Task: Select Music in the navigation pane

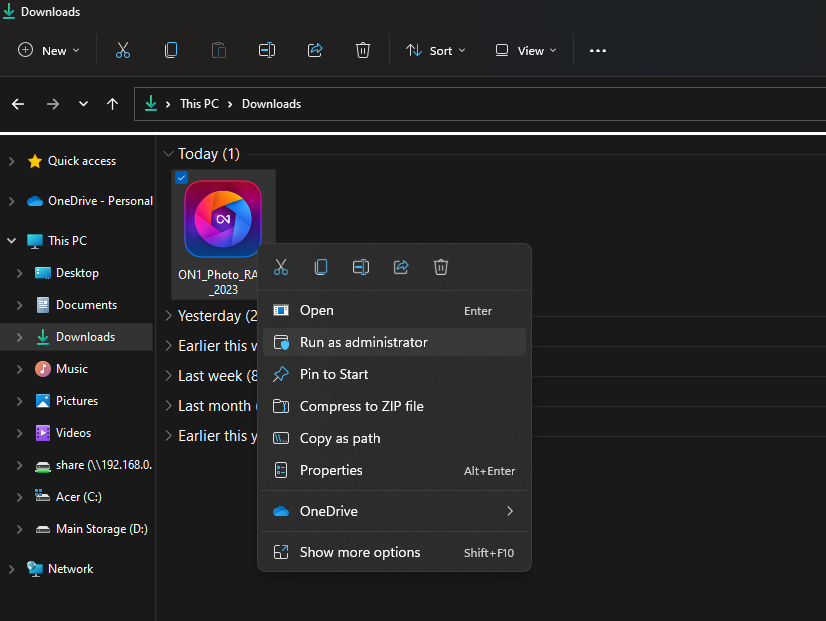Action: pos(72,369)
